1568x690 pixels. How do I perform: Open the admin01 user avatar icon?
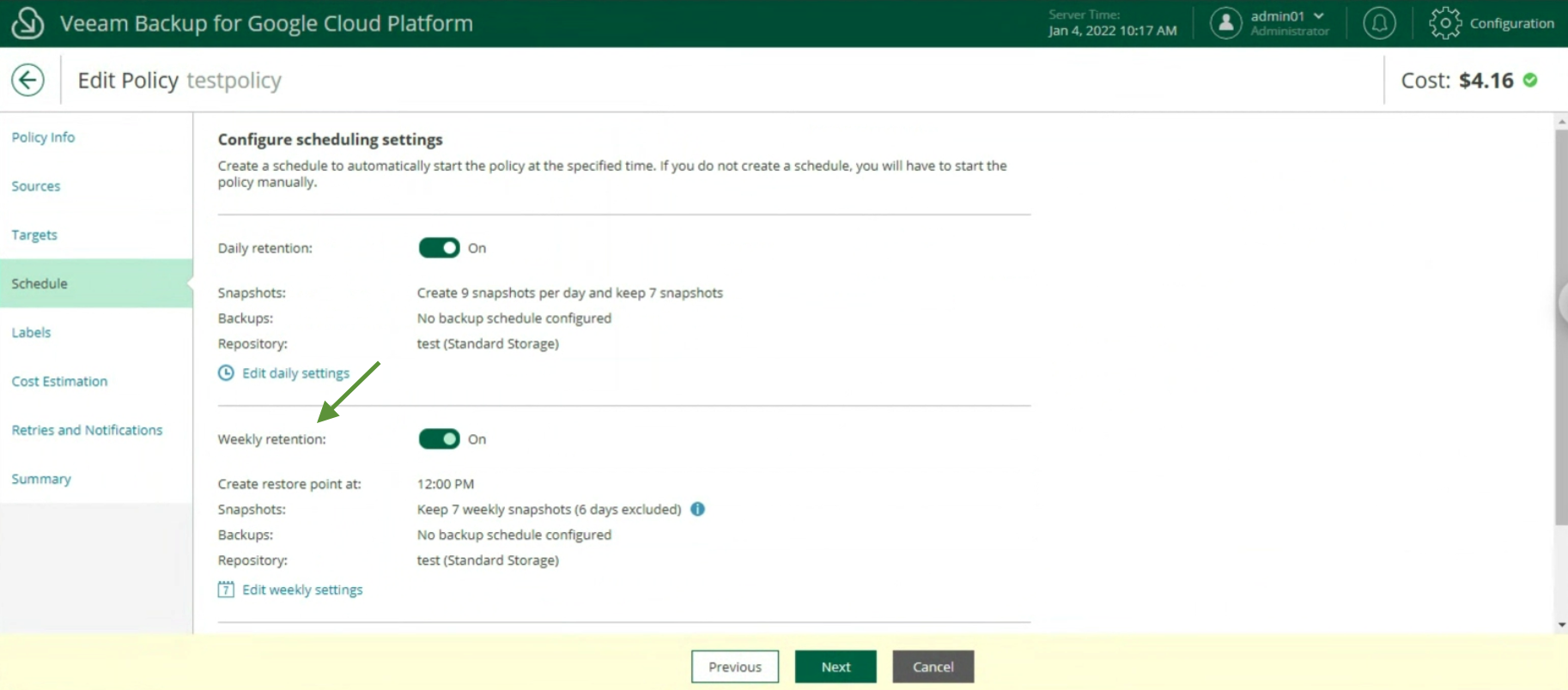pyautogui.click(x=1225, y=23)
